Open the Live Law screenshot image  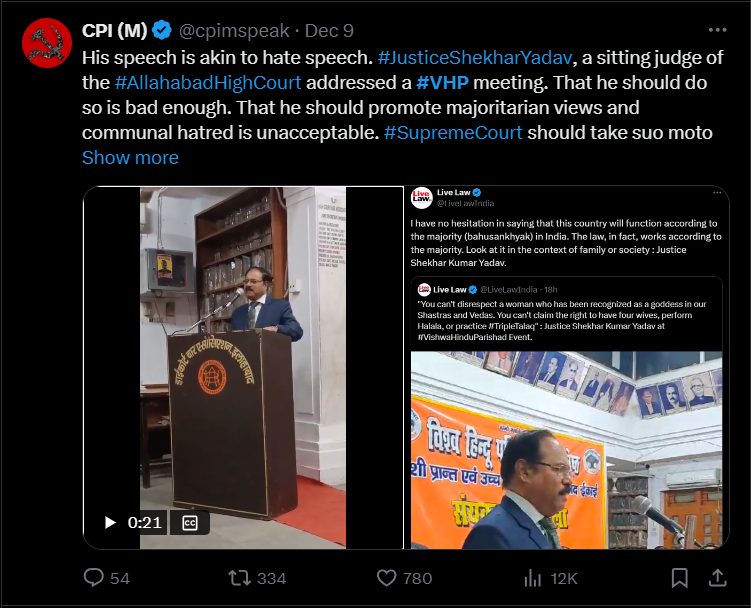567,367
